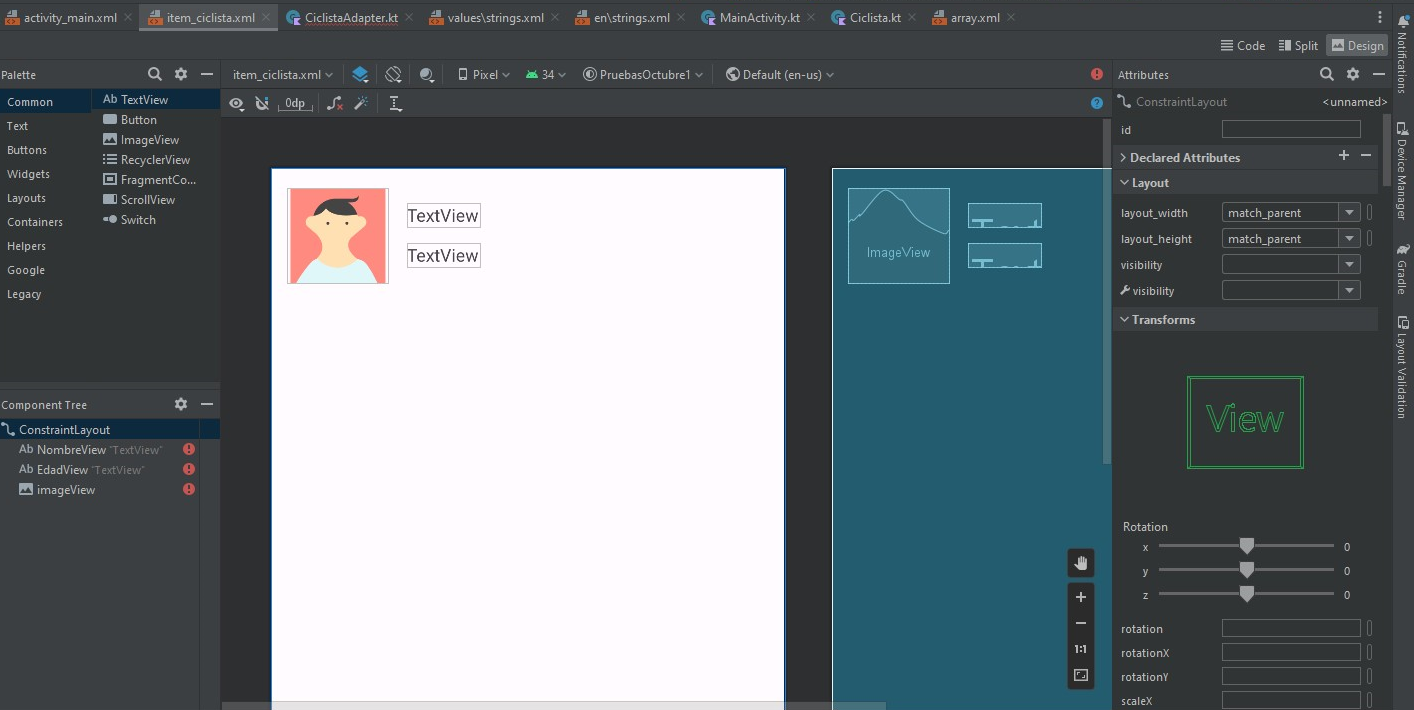Open the Design Surface layers selector

click(x=360, y=75)
